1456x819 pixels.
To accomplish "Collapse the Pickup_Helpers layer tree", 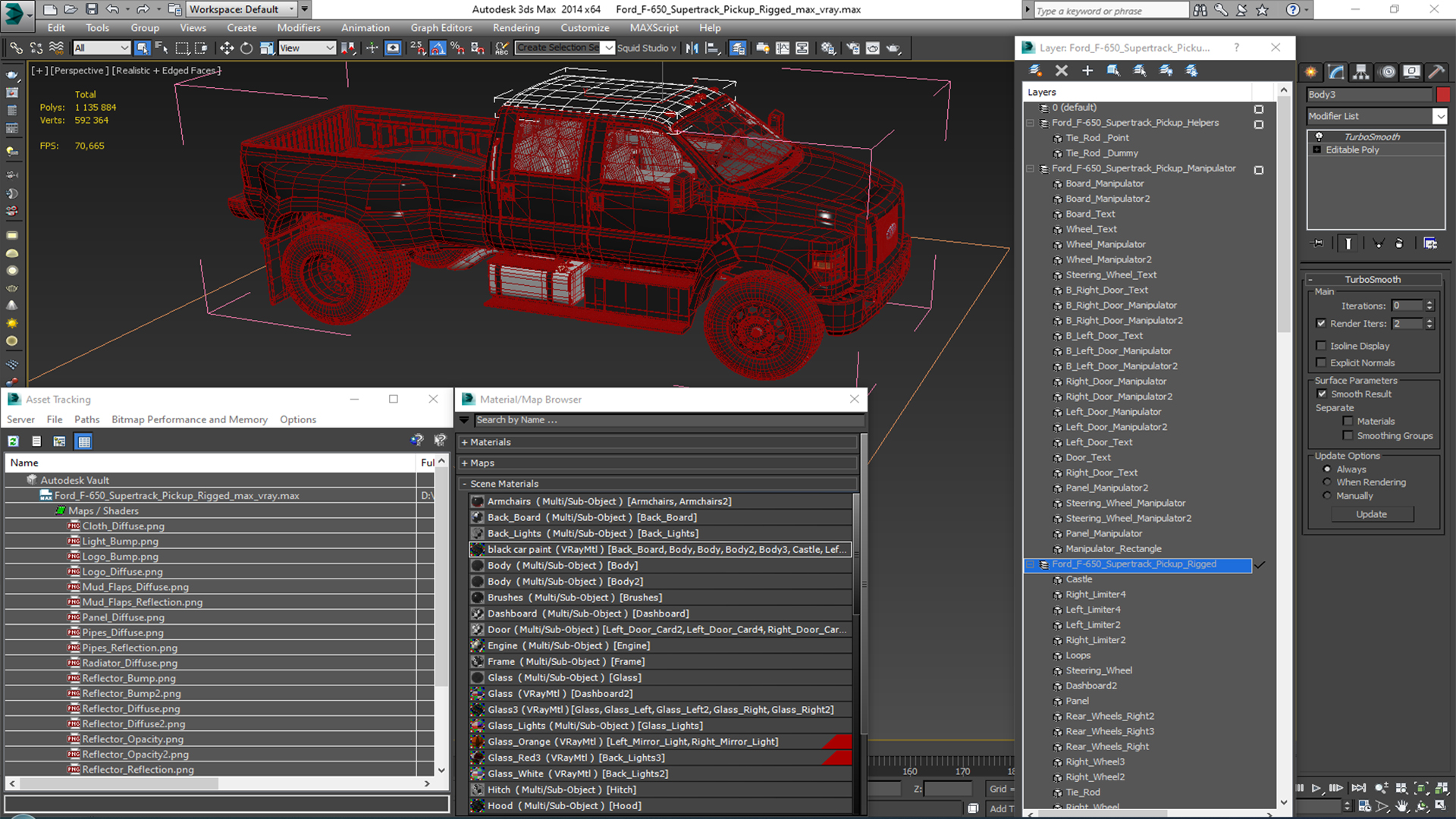I will coord(1030,123).
